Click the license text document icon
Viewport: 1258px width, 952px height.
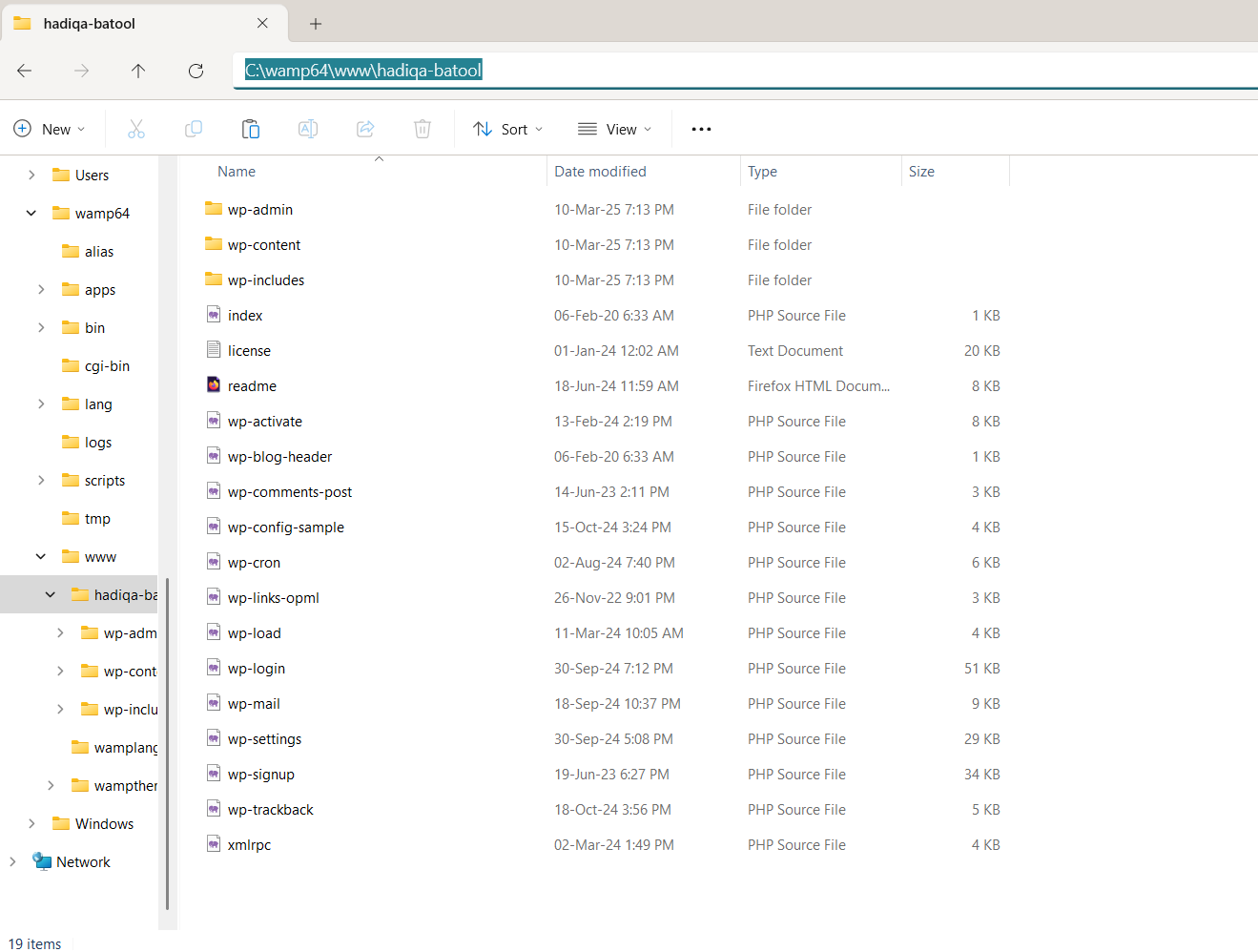(x=214, y=350)
